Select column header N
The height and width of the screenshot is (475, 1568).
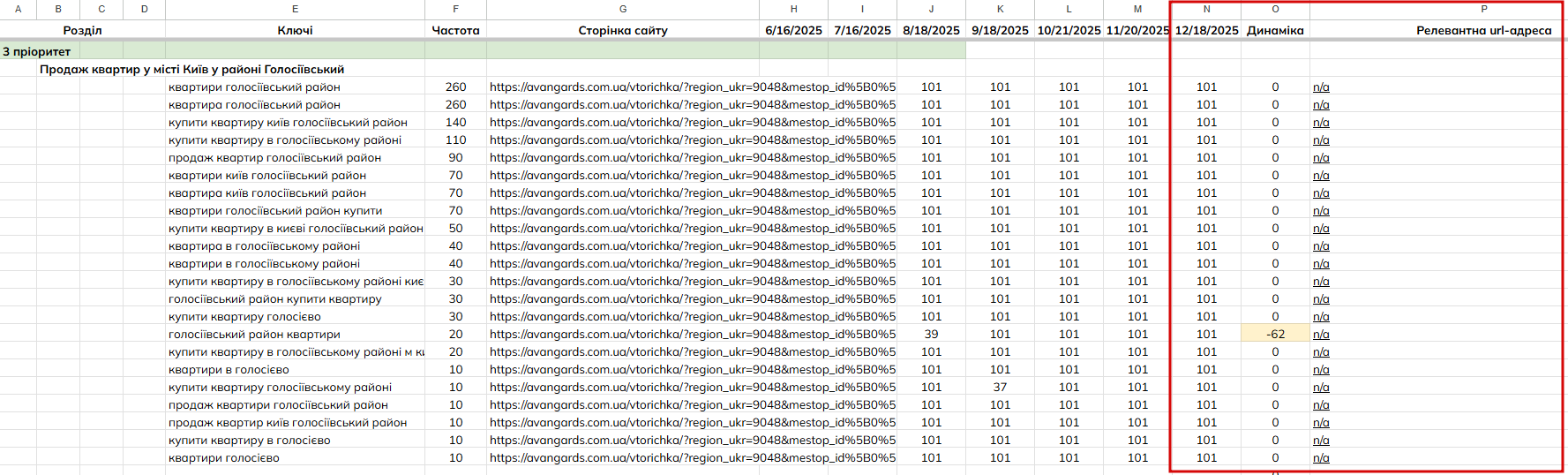pyautogui.click(x=1206, y=9)
